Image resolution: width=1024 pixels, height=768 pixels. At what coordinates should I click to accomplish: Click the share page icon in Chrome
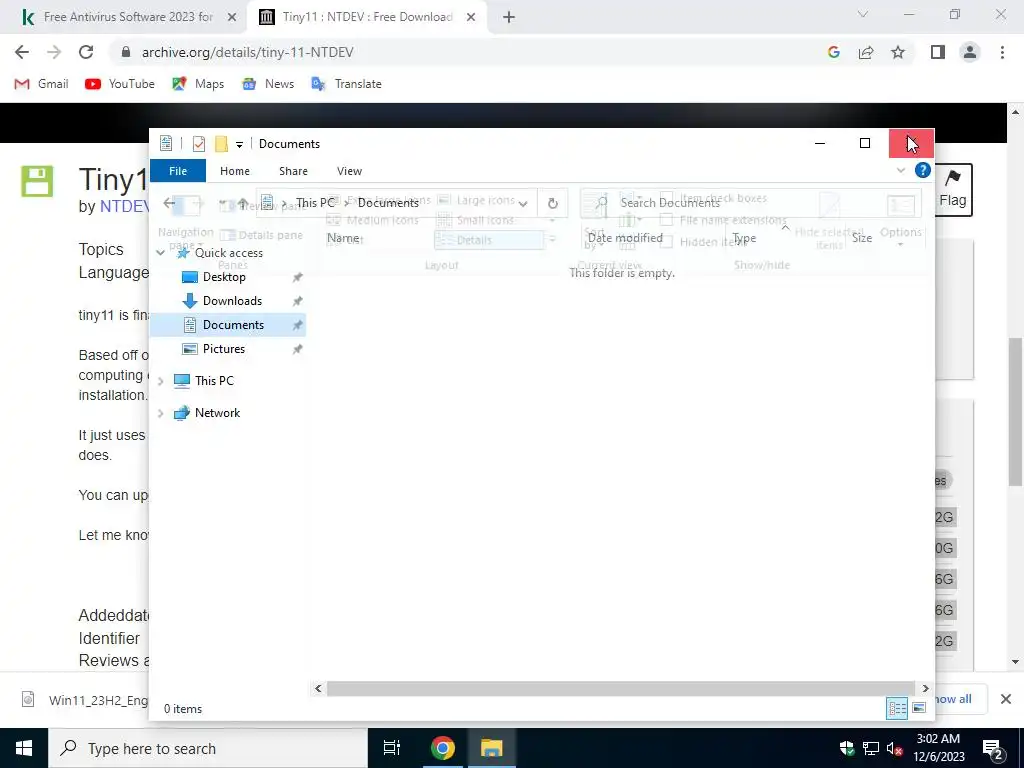tap(866, 52)
